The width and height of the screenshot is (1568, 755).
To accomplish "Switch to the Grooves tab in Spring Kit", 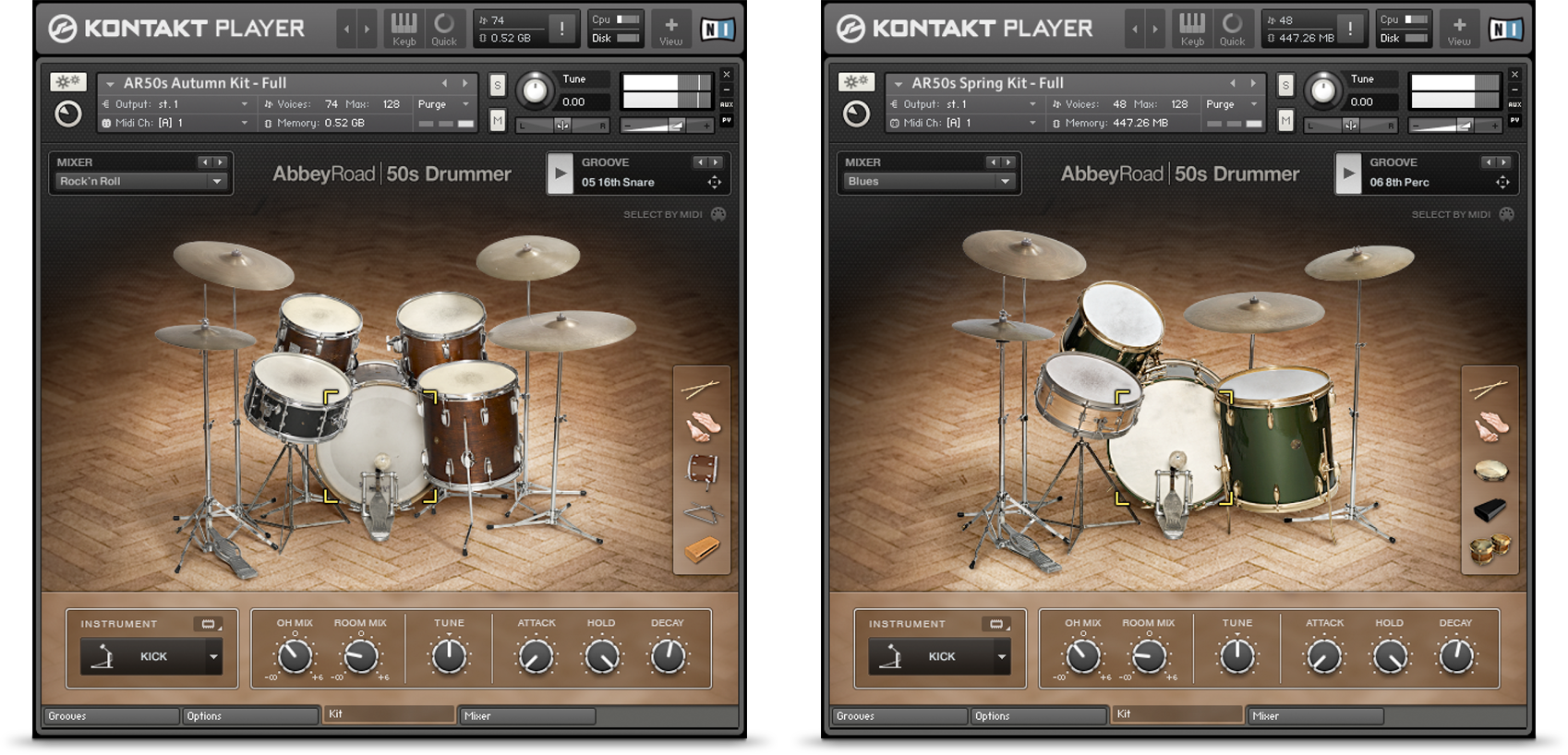I will point(900,716).
